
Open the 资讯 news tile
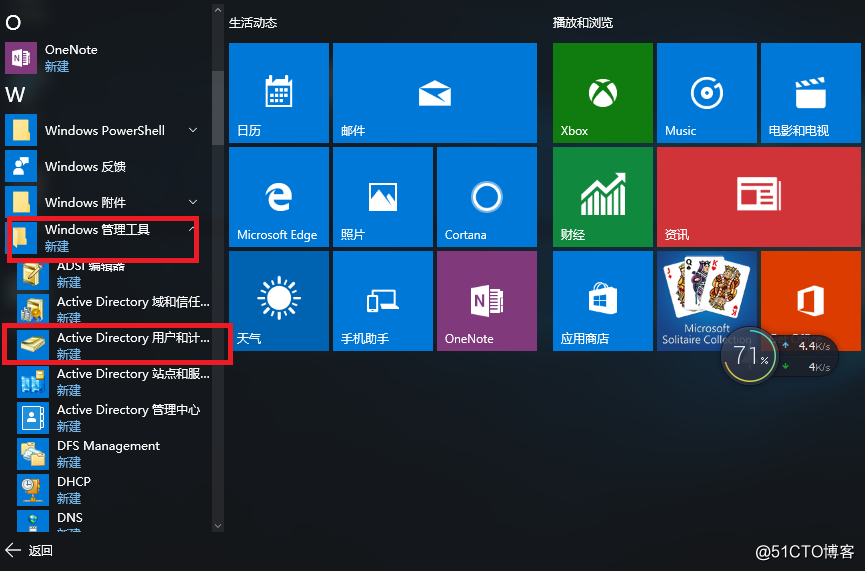pyautogui.click(x=759, y=196)
